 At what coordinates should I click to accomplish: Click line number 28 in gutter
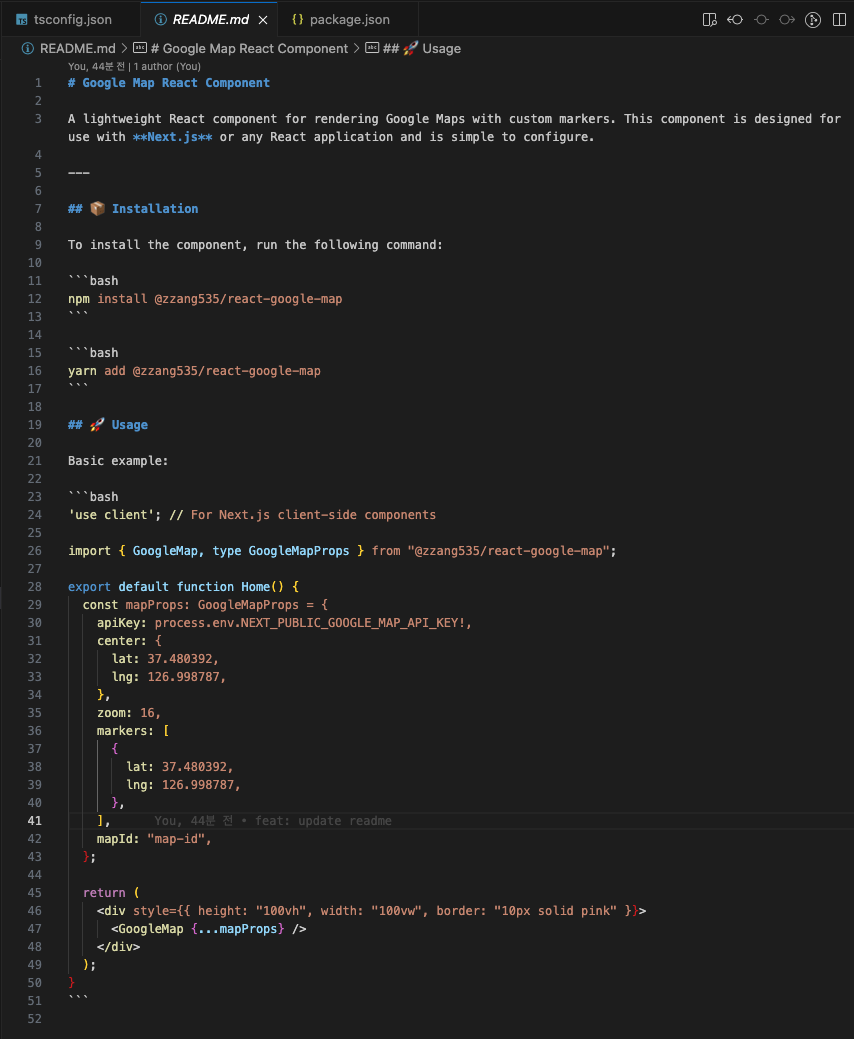pos(34,587)
